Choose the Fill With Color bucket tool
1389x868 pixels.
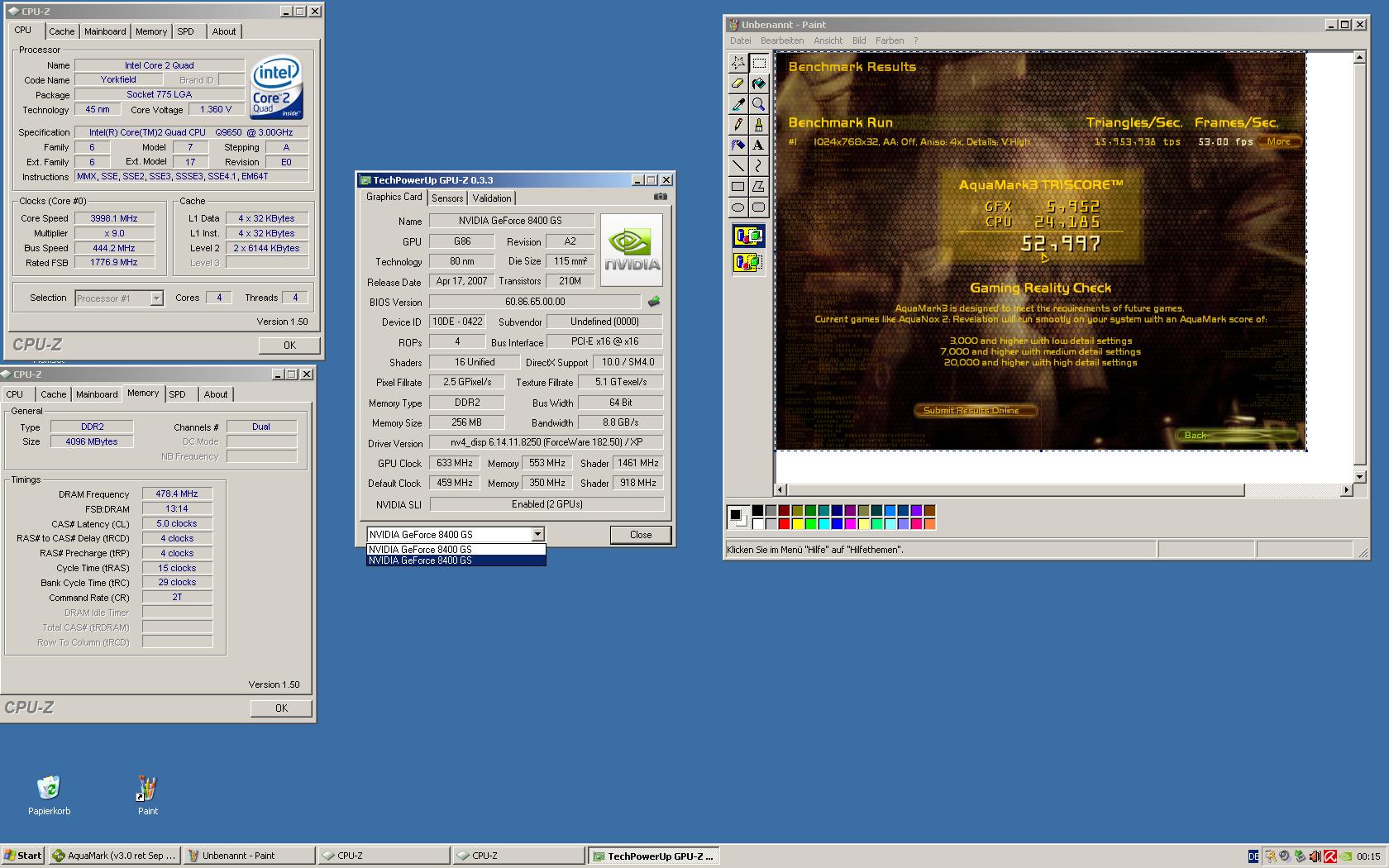click(x=759, y=83)
